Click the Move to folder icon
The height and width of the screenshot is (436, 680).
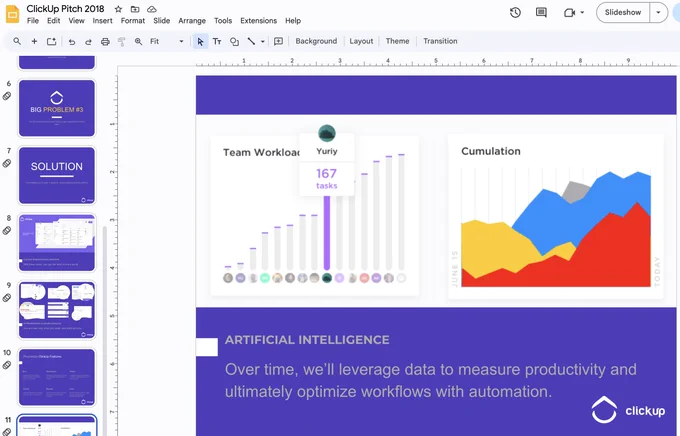135,9
